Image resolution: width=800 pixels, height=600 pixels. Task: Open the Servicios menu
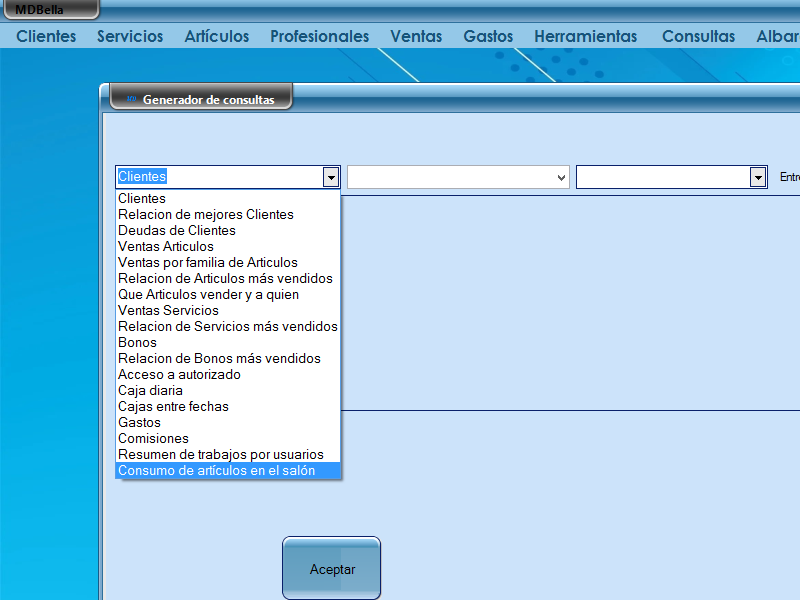coord(130,36)
